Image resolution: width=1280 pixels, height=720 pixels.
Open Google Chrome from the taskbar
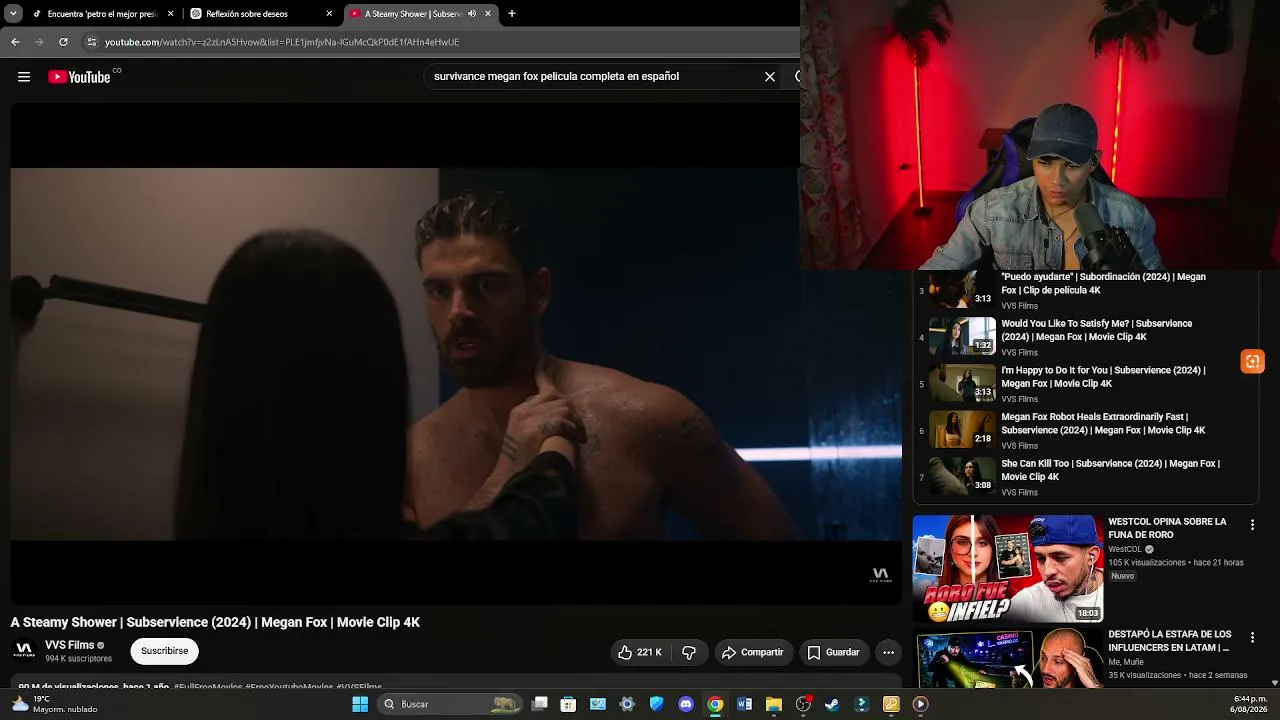tap(715, 704)
